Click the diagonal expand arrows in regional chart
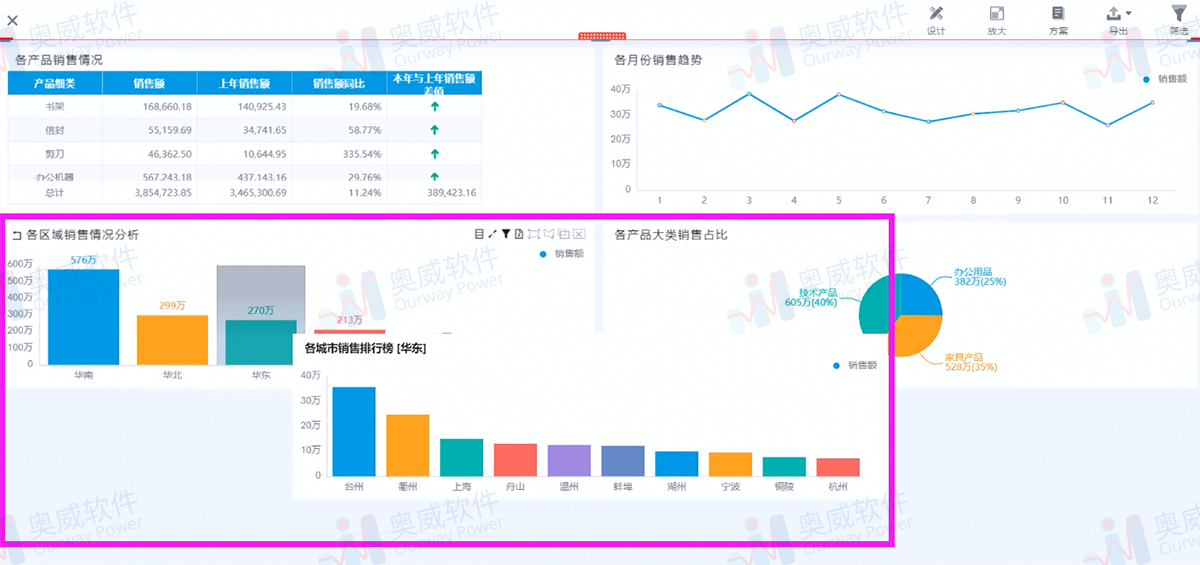Viewport: 1200px width, 565px height. click(x=492, y=234)
